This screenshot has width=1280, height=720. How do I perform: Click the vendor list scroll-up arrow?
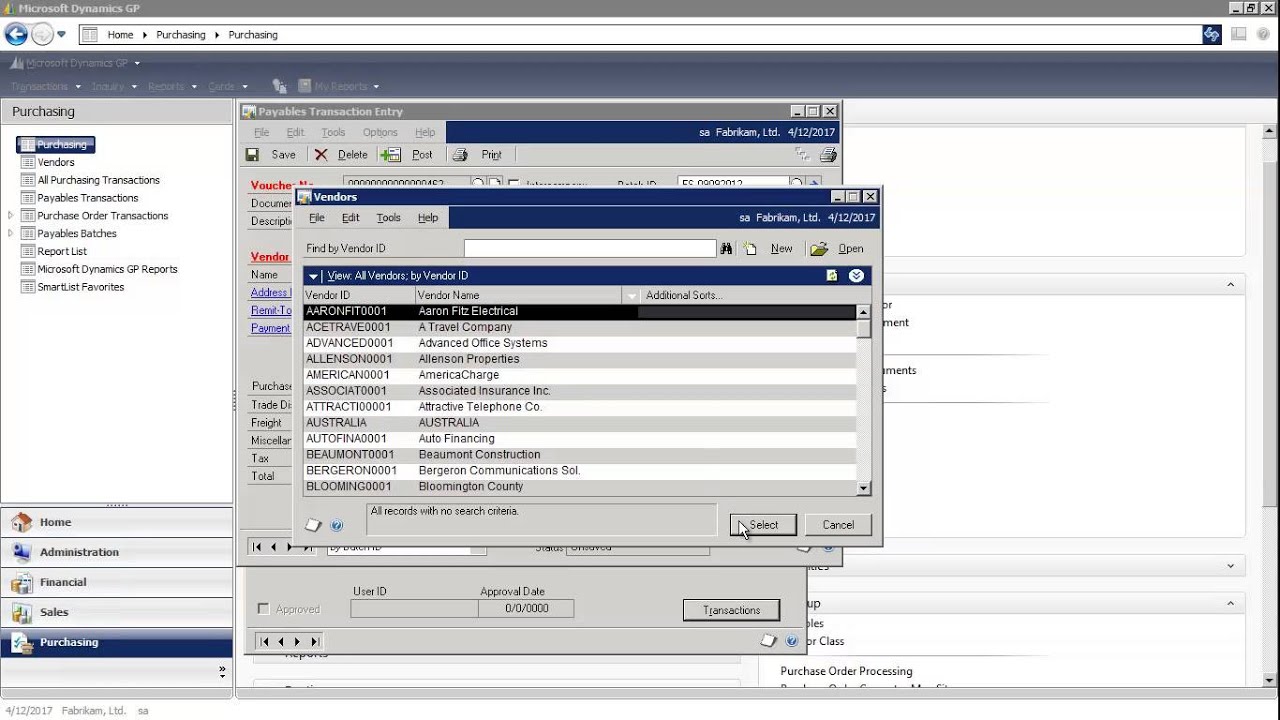pos(864,311)
